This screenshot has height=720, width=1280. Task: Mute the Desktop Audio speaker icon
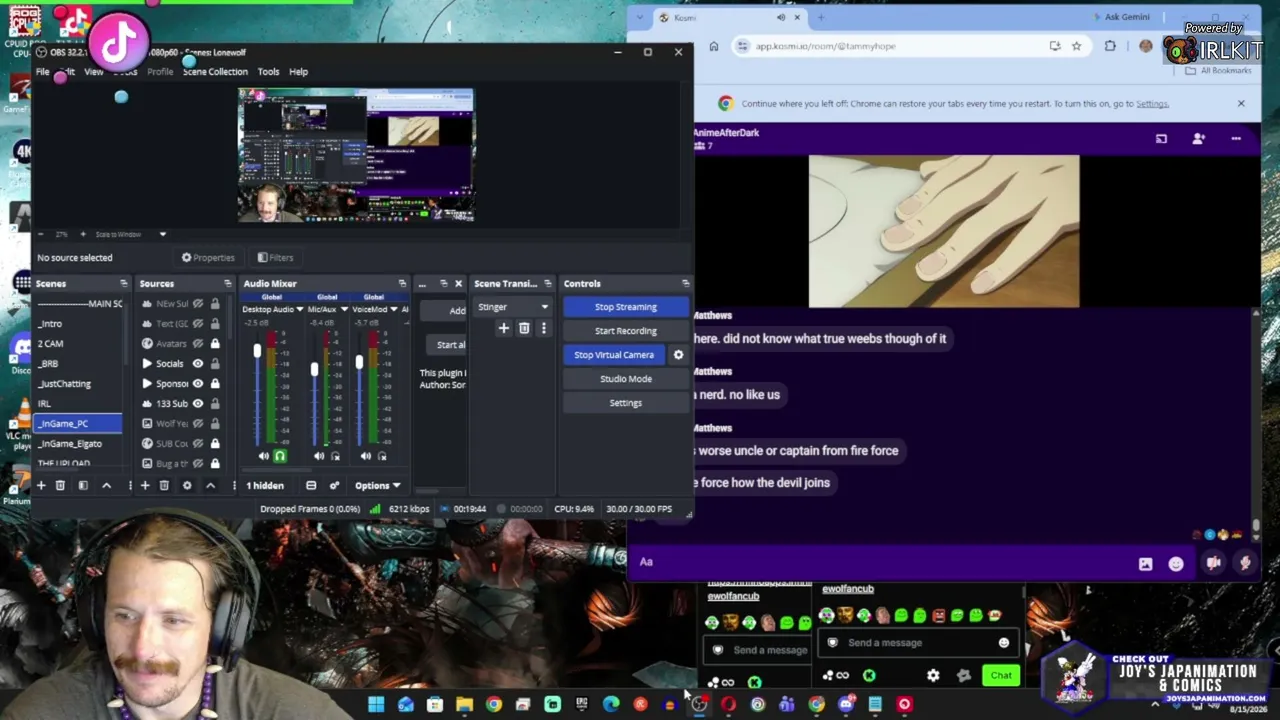[x=264, y=456]
